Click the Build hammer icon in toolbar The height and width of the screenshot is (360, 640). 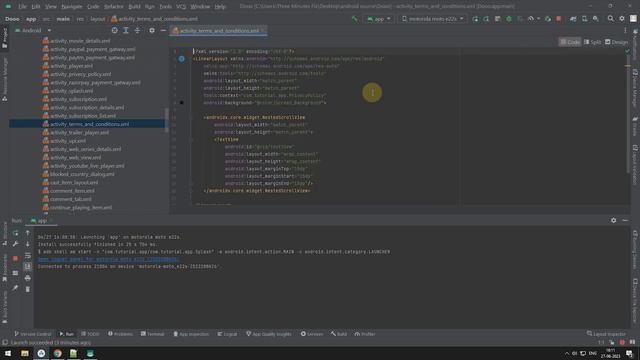[x=355, y=19]
